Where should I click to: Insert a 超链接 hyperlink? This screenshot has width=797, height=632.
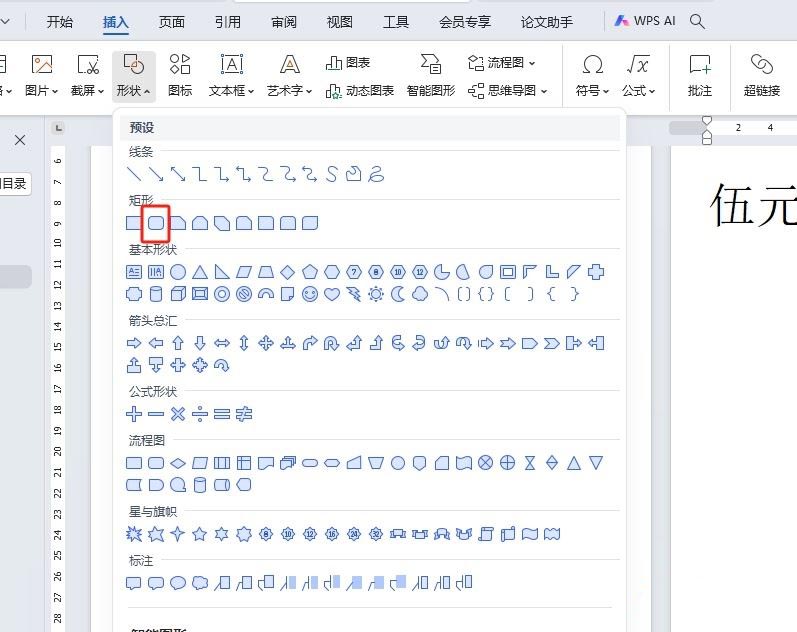coord(761,76)
